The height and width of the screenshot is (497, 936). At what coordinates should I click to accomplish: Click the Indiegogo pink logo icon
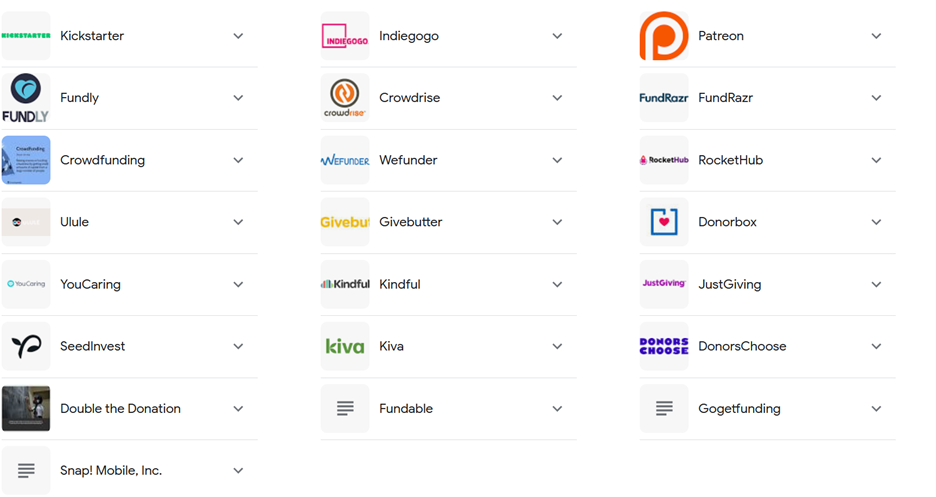point(345,36)
